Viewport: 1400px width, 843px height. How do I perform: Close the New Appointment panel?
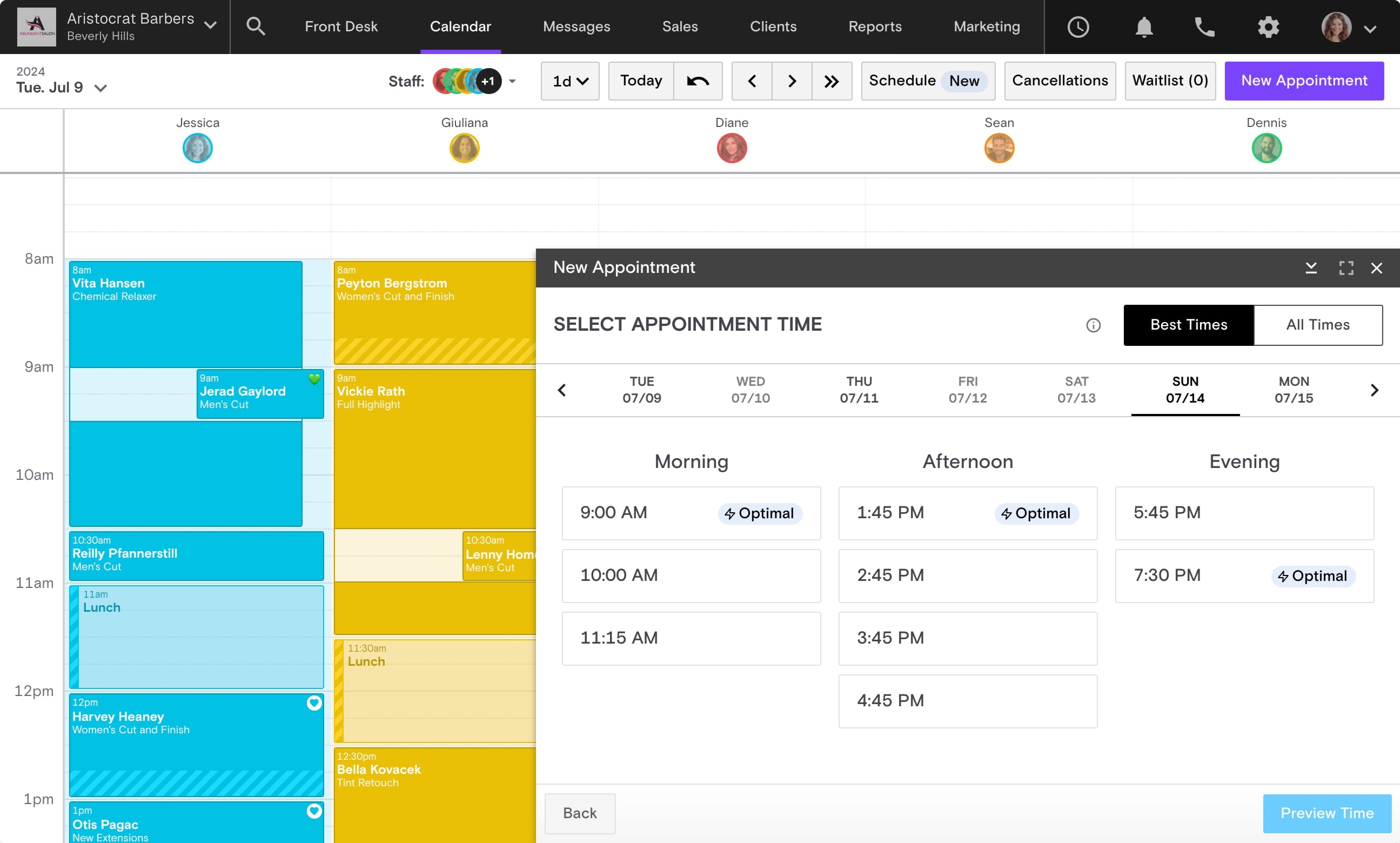(1376, 267)
